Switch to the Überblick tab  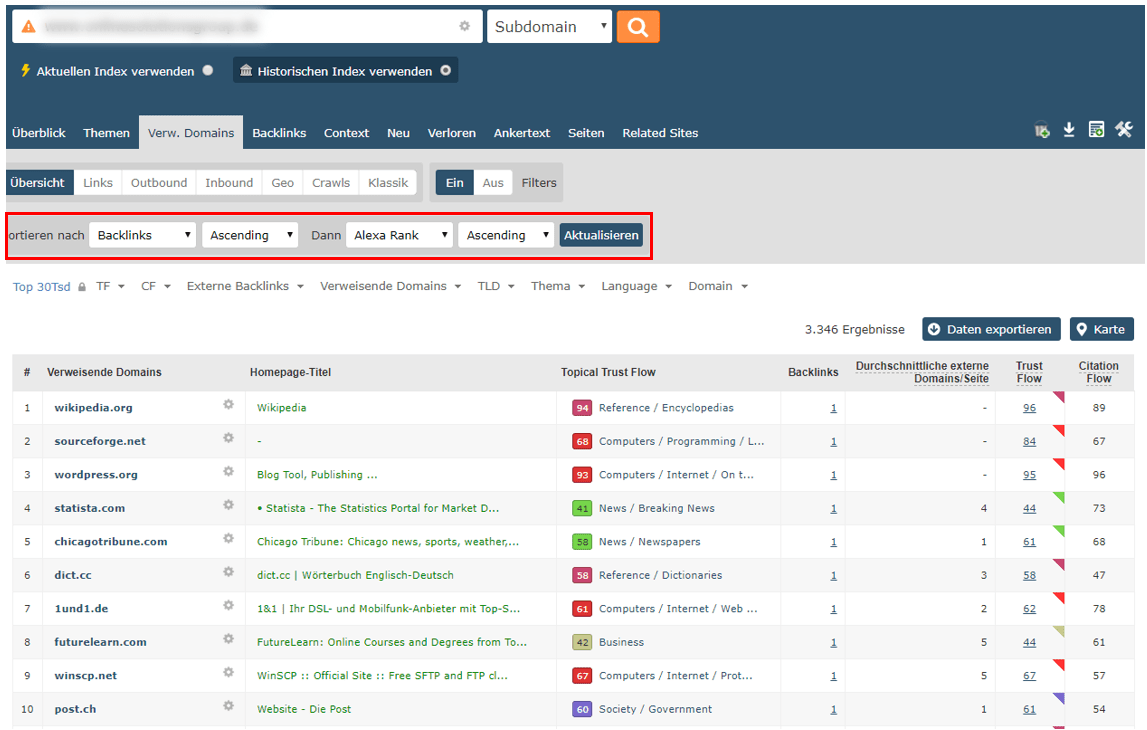[39, 133]
